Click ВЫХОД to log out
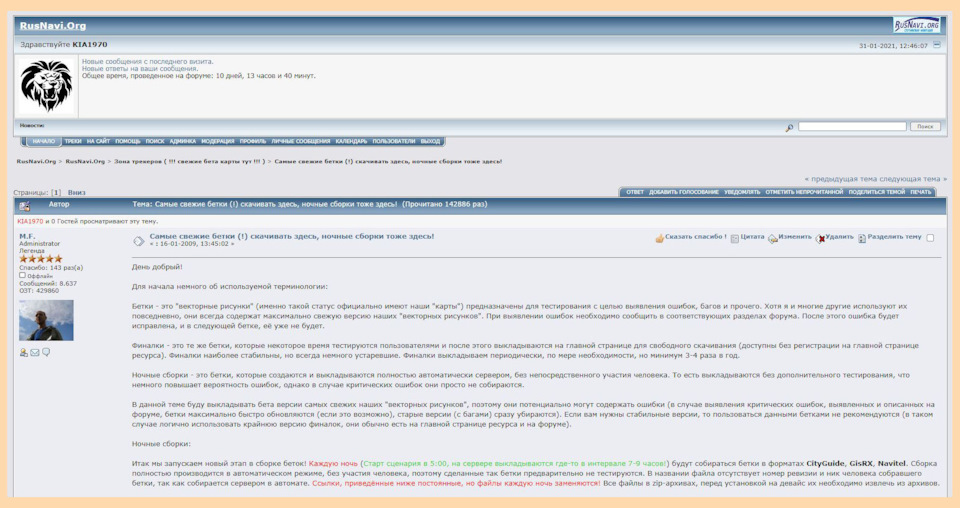Screen dimensions: 960x508 click(430, 141)
